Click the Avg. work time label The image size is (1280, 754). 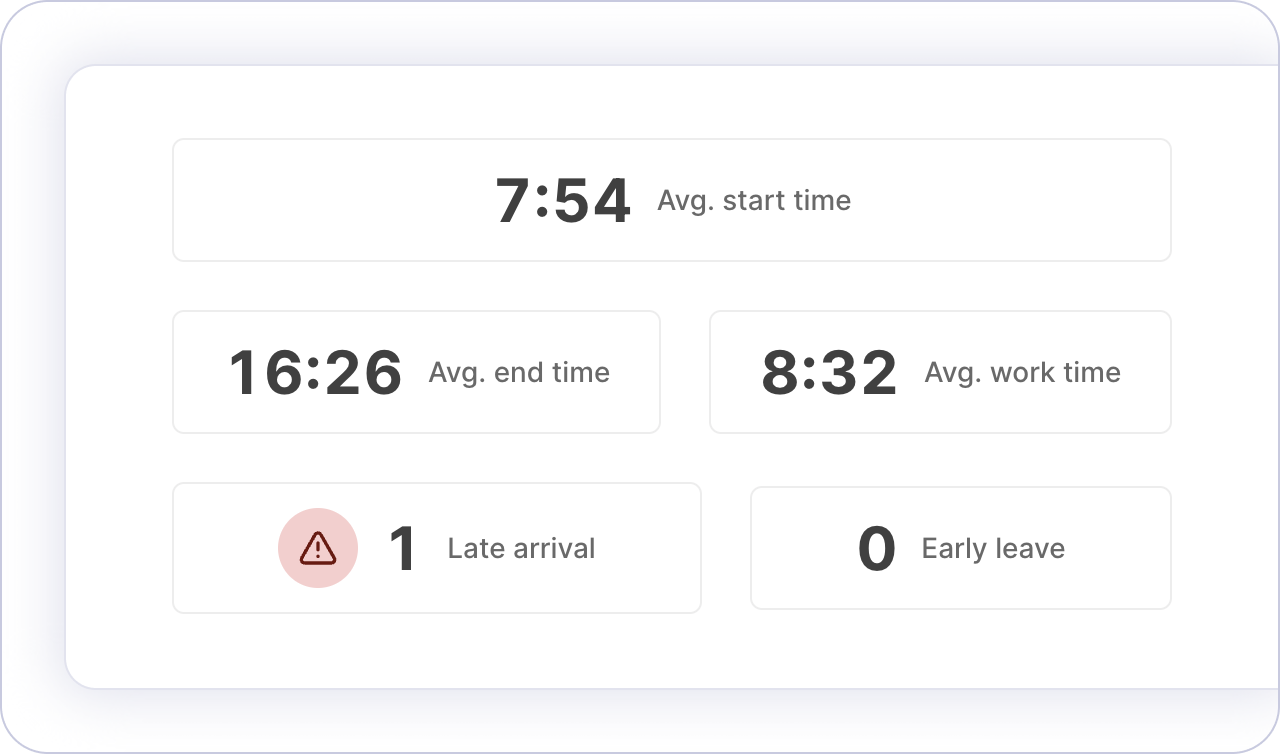point(1022,373)
